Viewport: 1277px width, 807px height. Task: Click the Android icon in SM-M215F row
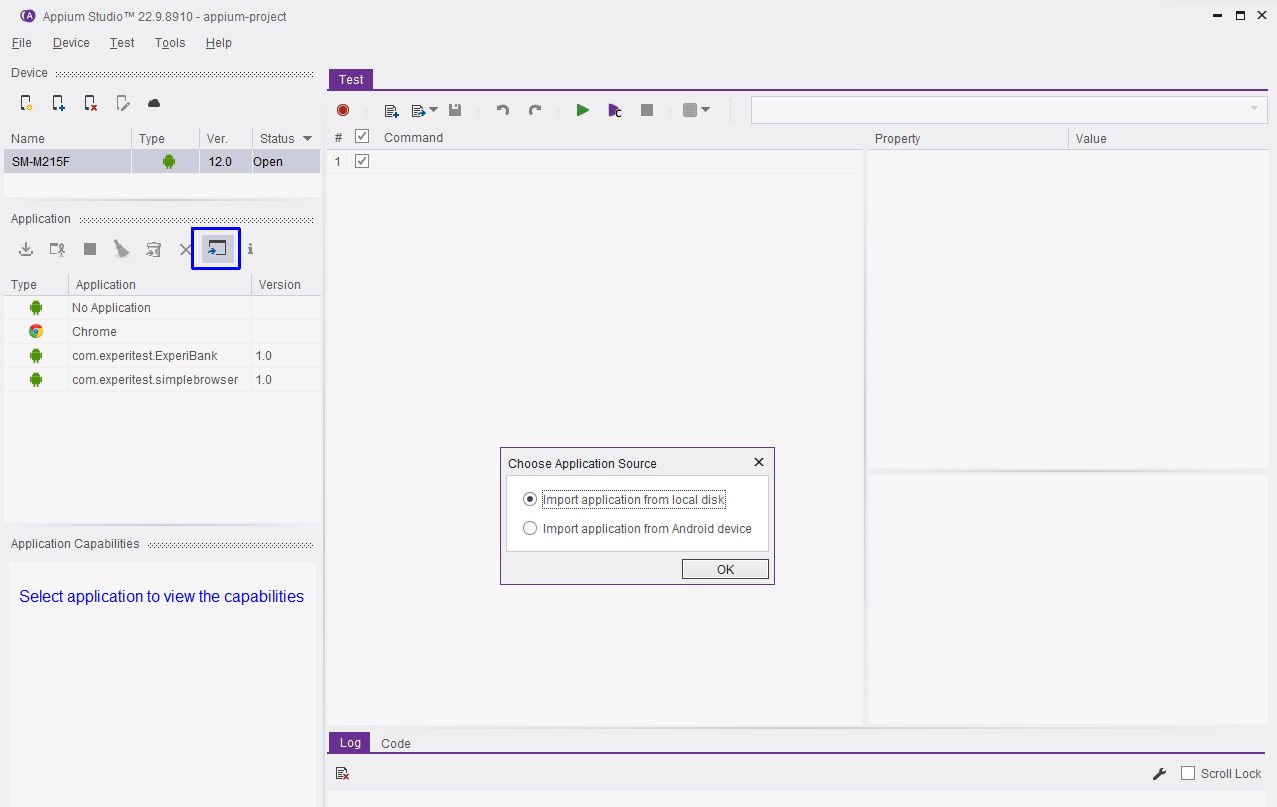pyautogui.click(x=169, y=161)
